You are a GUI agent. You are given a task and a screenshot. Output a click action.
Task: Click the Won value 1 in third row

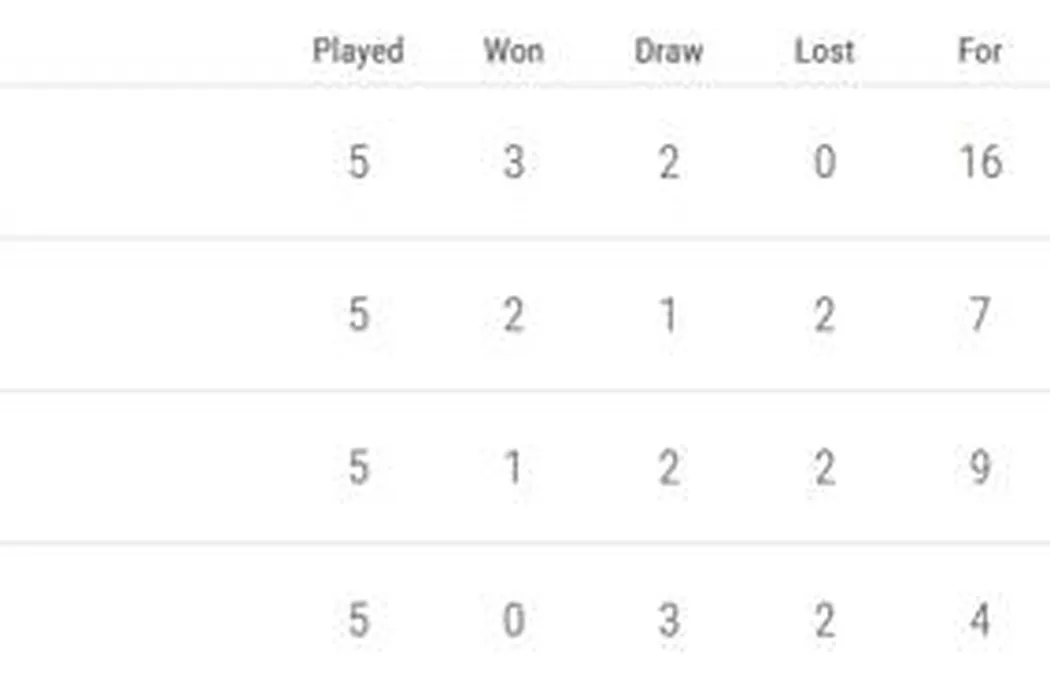[513, 468]
